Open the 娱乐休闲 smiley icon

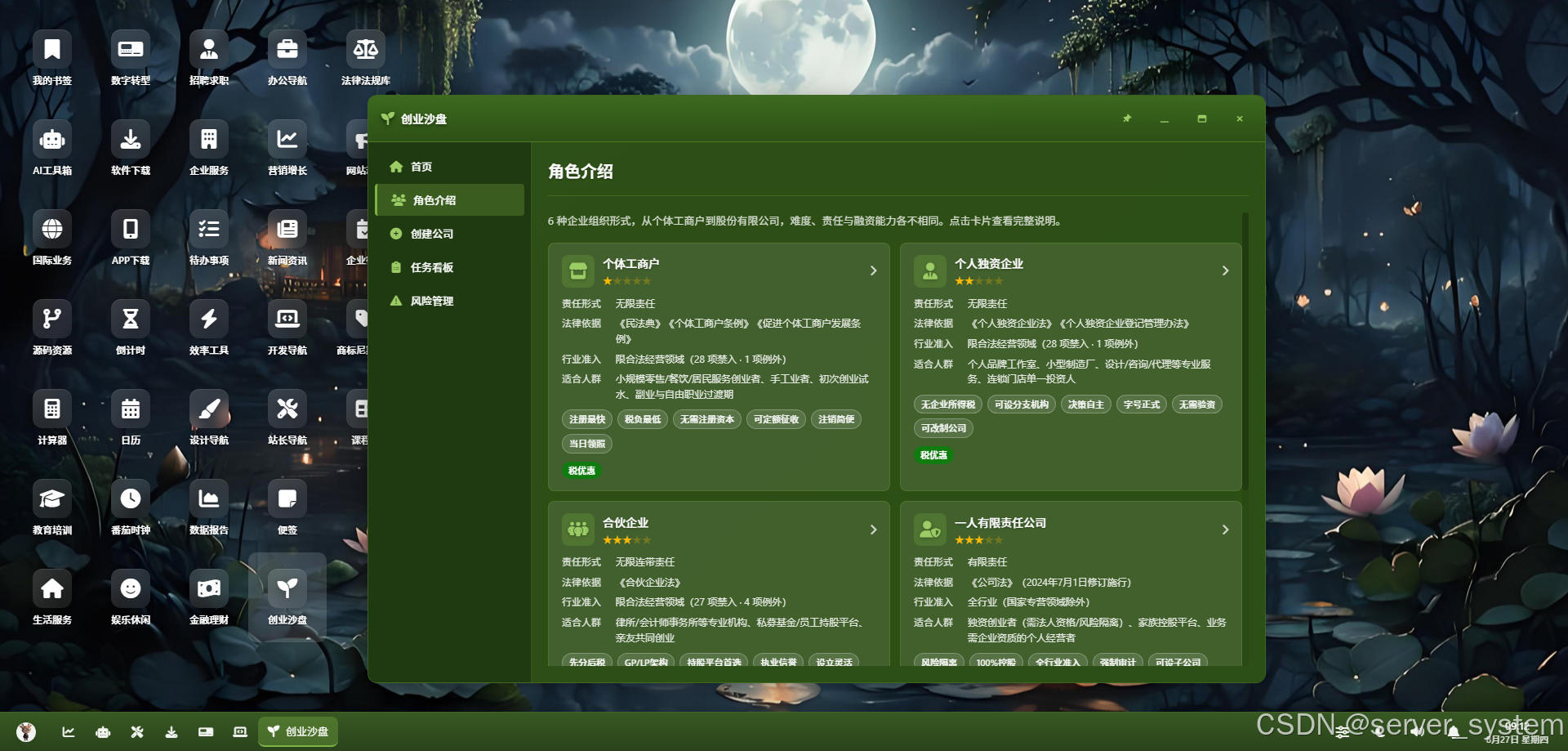point(131,597)
